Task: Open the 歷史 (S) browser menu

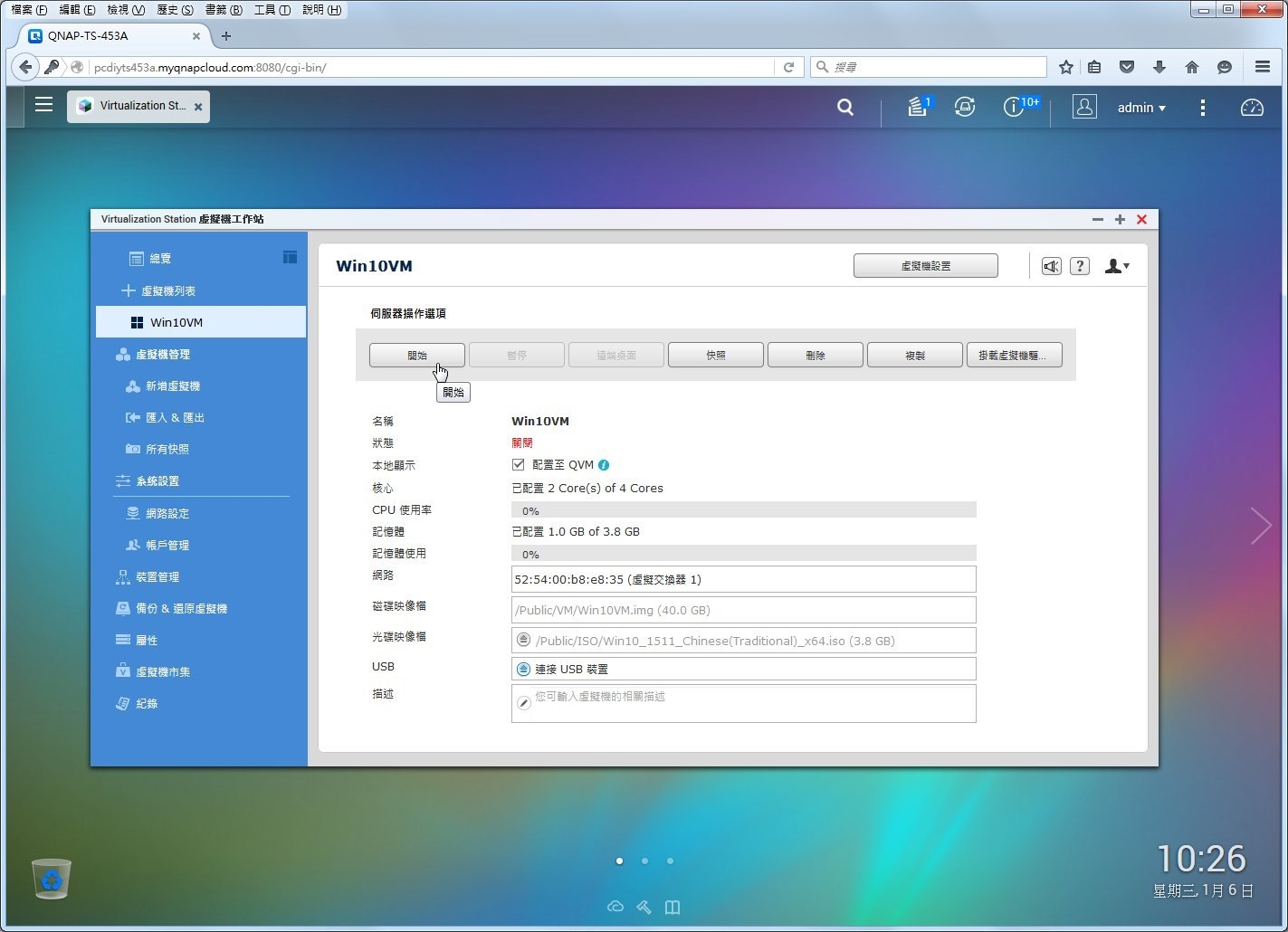Action: [x=176, y=10]
